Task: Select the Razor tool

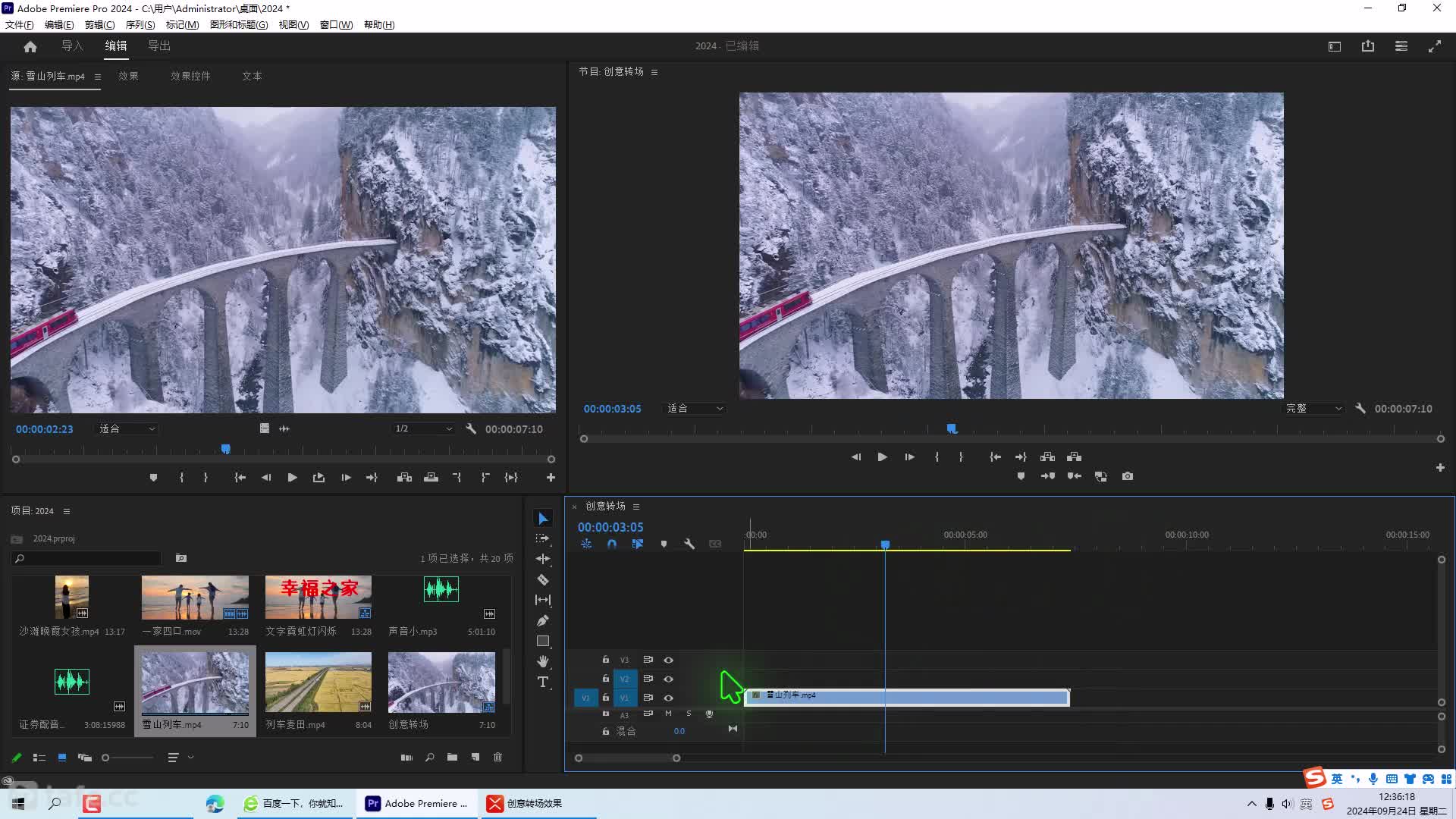Action: pos(543,579)
